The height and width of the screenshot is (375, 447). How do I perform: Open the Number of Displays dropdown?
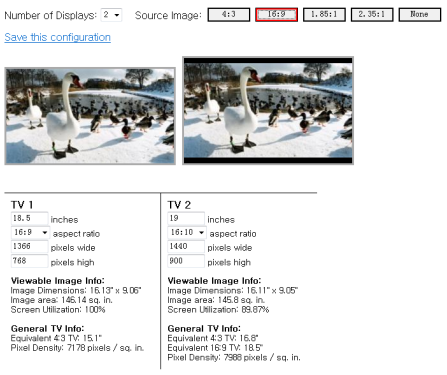(x=111, y=15)
